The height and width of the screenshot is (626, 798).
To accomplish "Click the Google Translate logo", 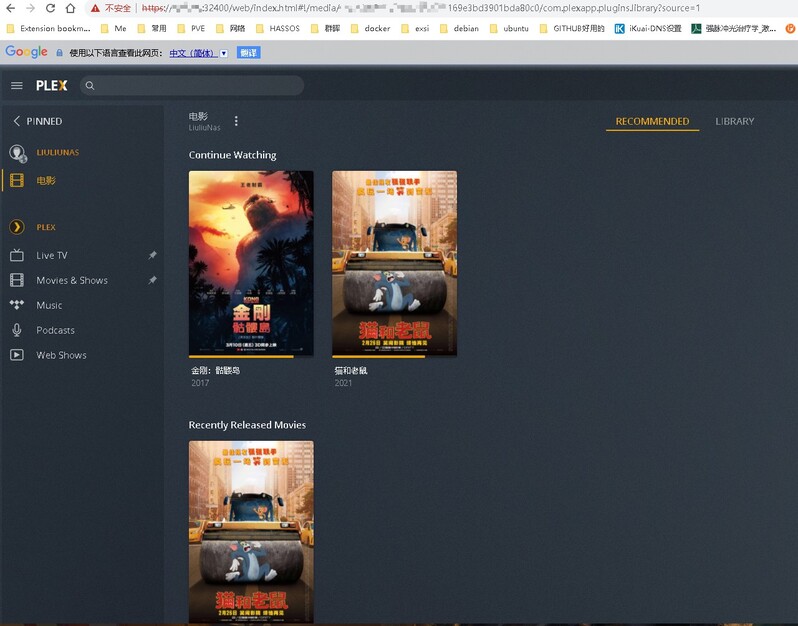I will pyautogui.click(x=26, y=52).
